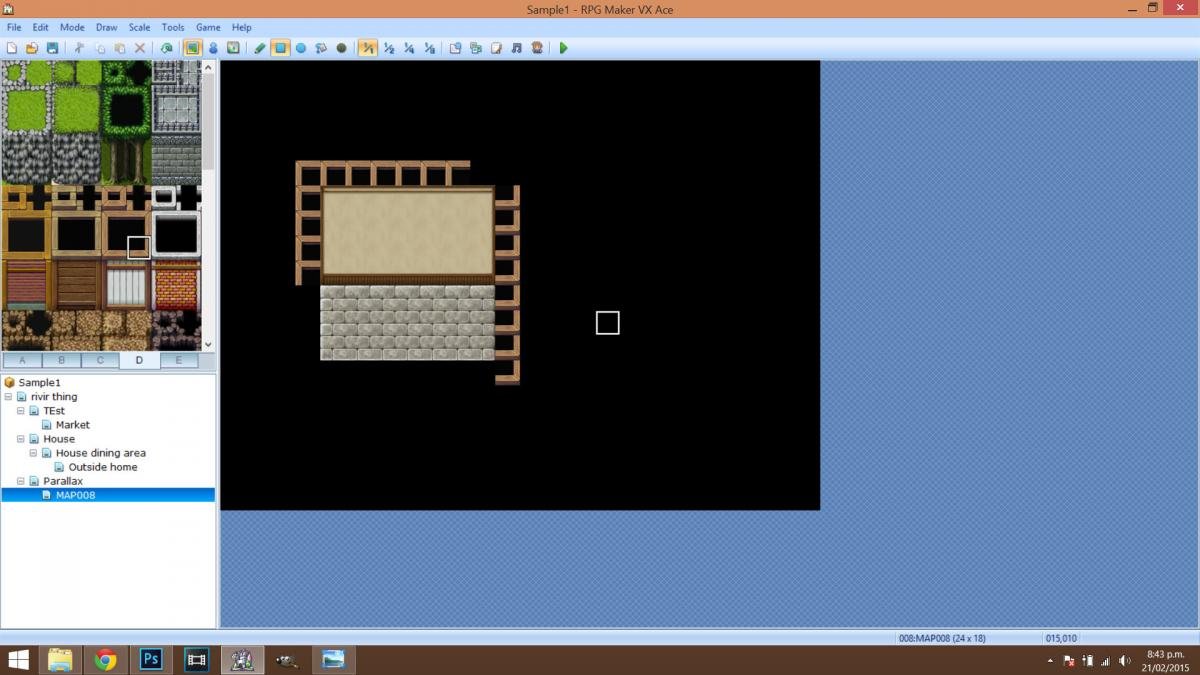The height and width of the screenshot is (675, 1200).
Task: Open the Windows Start button
Action: click(18, 660)
